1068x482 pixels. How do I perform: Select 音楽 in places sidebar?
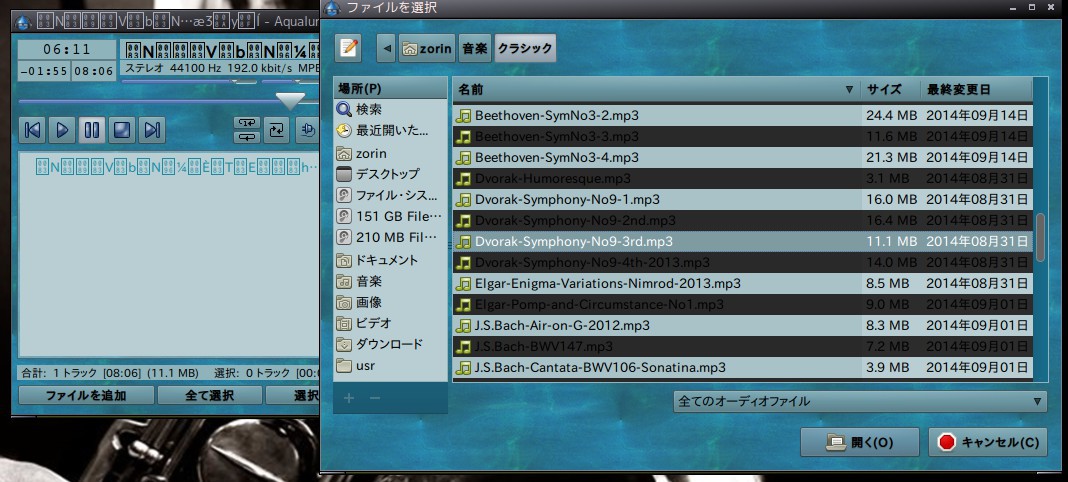pos(390,281)
